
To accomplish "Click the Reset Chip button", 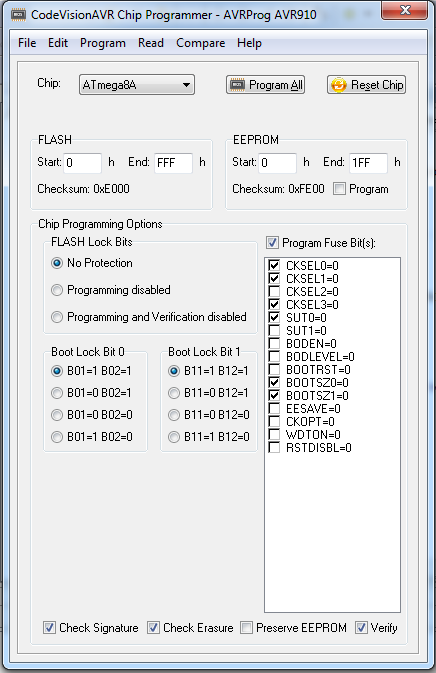I will tap(366, 85).
